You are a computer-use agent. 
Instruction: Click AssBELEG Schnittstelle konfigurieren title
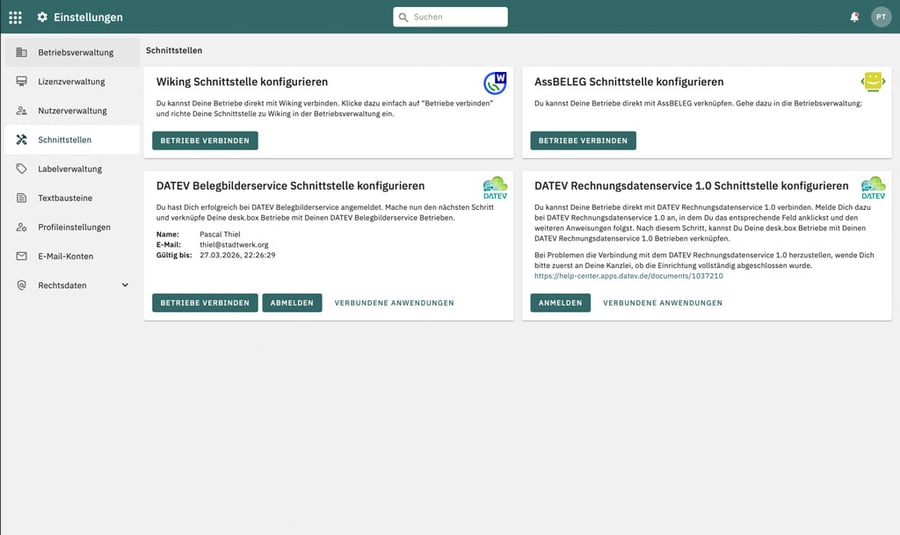pyautogui.click(x=629, y=82)
